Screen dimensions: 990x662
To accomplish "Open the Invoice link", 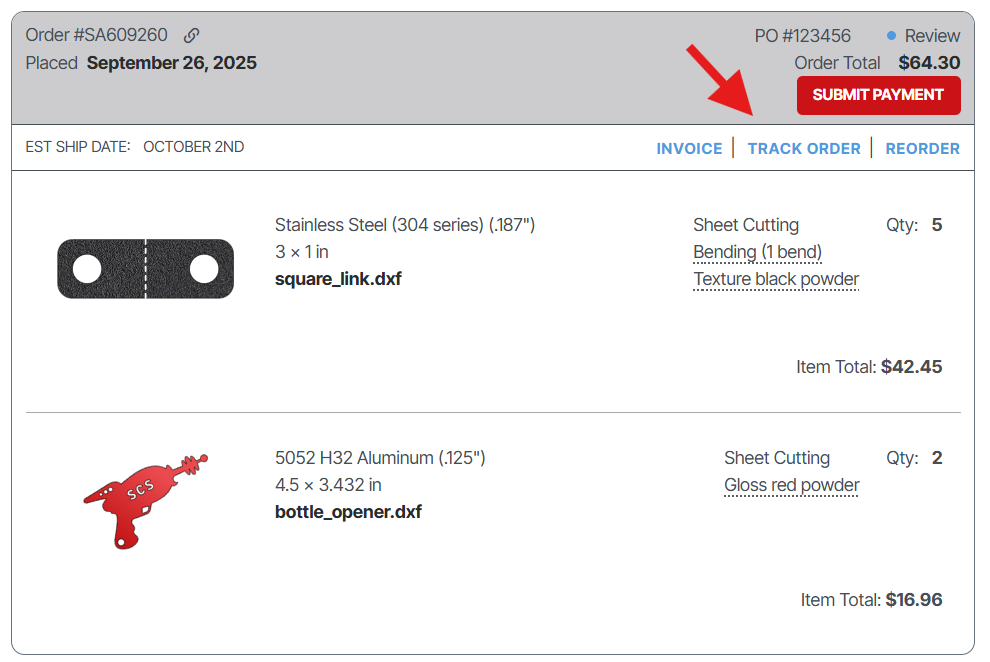I will coord(689,148).
